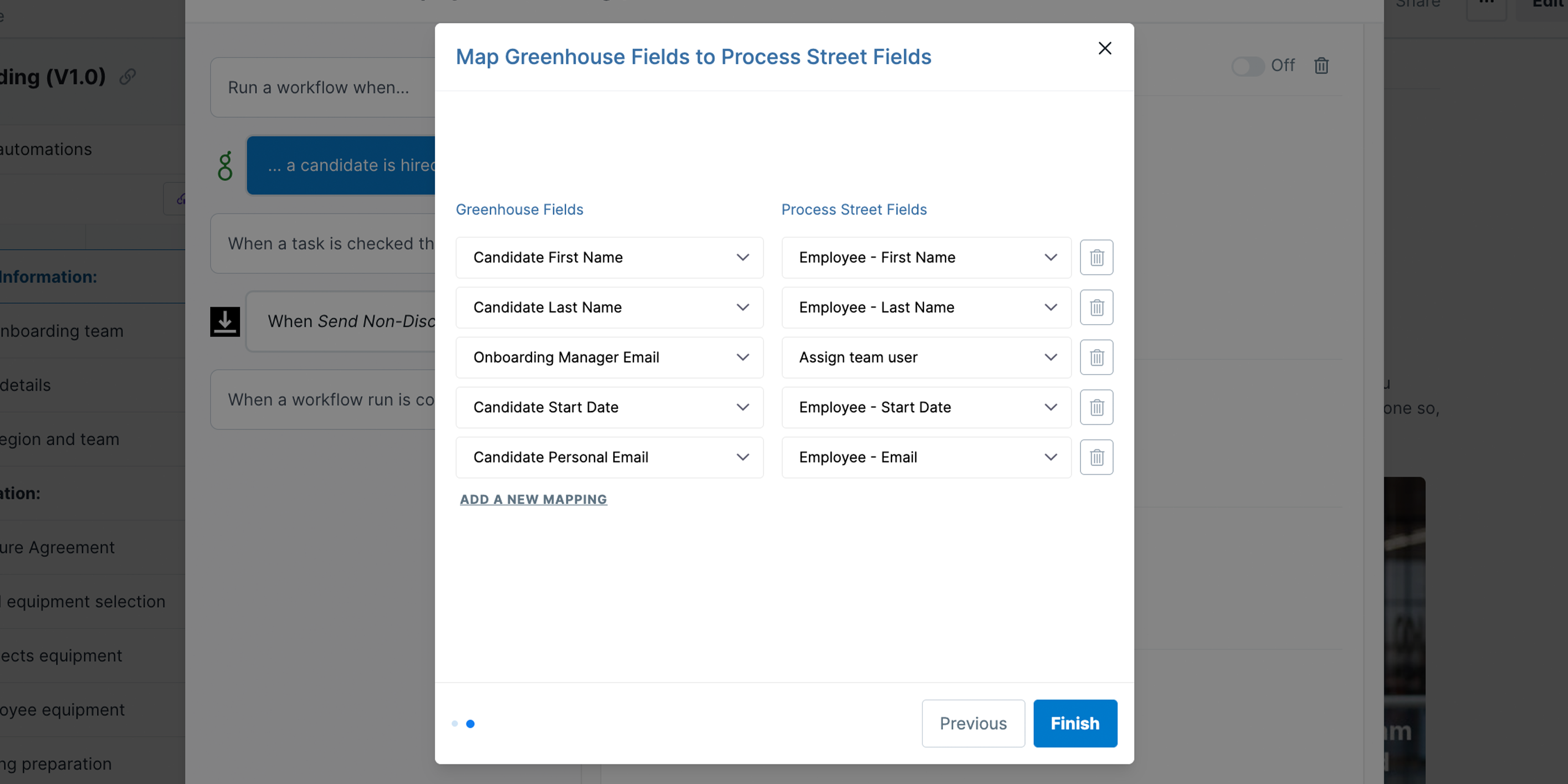Click 'Information:' heading in sidebar
The height and width of the screenshot is (784, 1568).
(x=49, y=277)
